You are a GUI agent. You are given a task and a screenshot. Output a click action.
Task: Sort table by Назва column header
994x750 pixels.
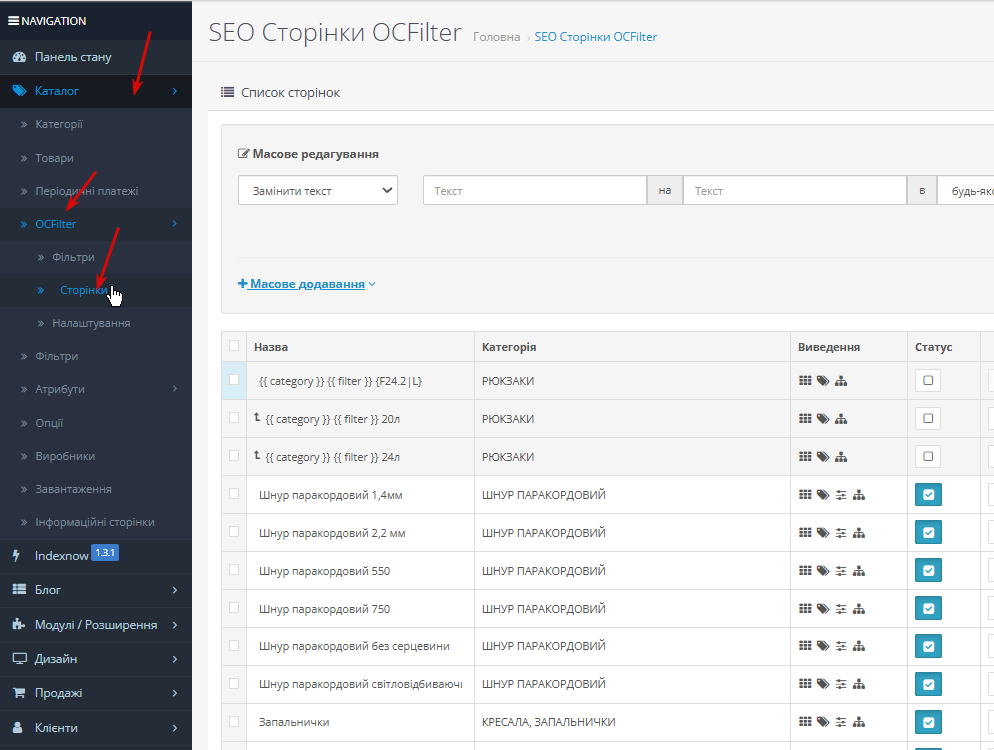(x=271, y=347)
